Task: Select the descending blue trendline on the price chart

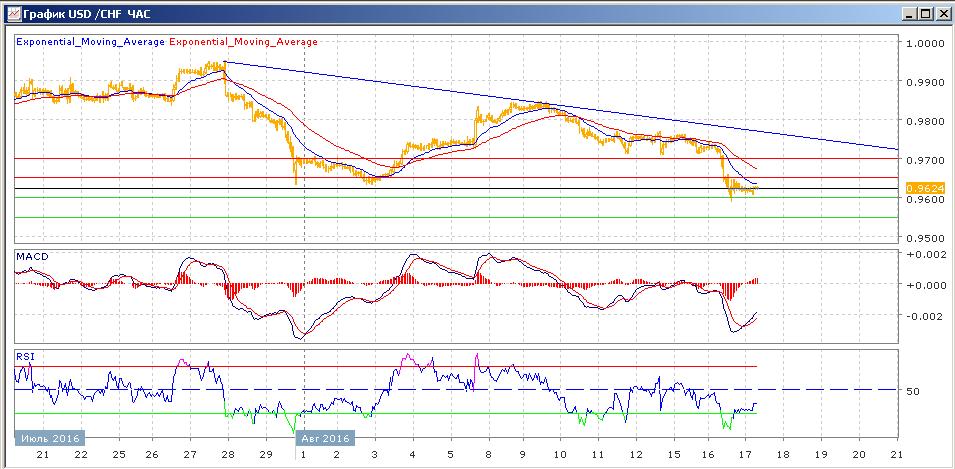Action: [x=560, y=105]
